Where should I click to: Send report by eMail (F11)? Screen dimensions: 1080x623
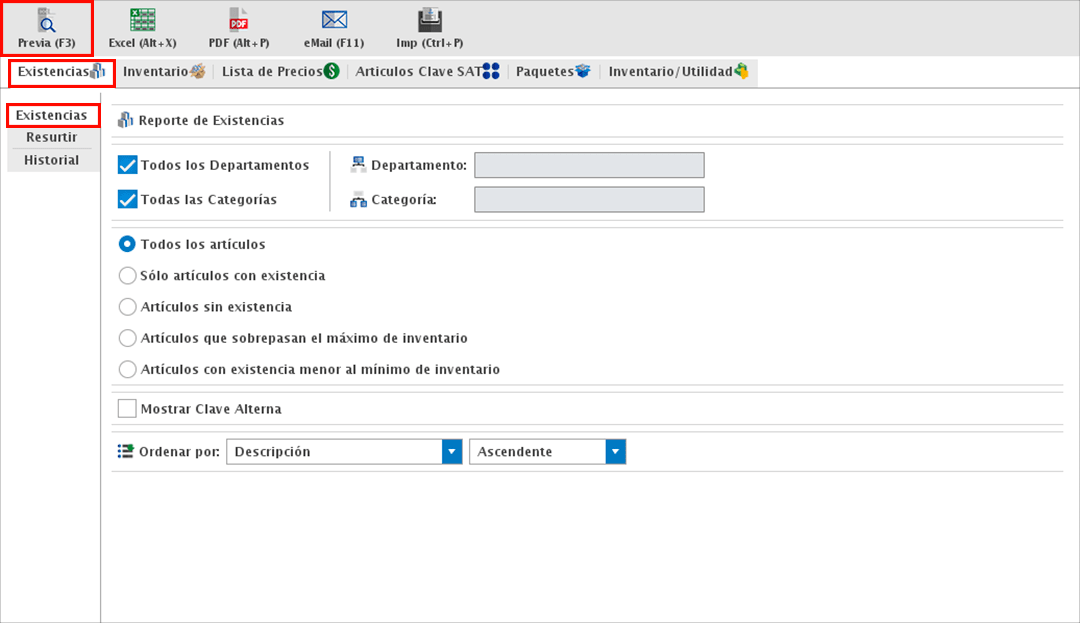[333, 27]
